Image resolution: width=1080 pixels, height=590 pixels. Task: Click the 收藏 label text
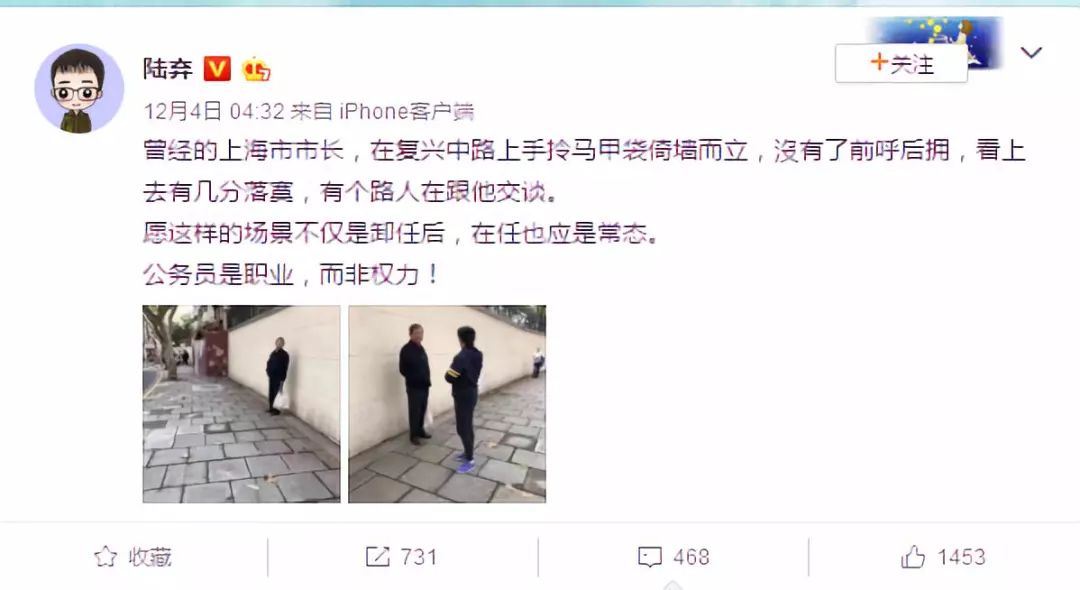[x=150, y=556]
